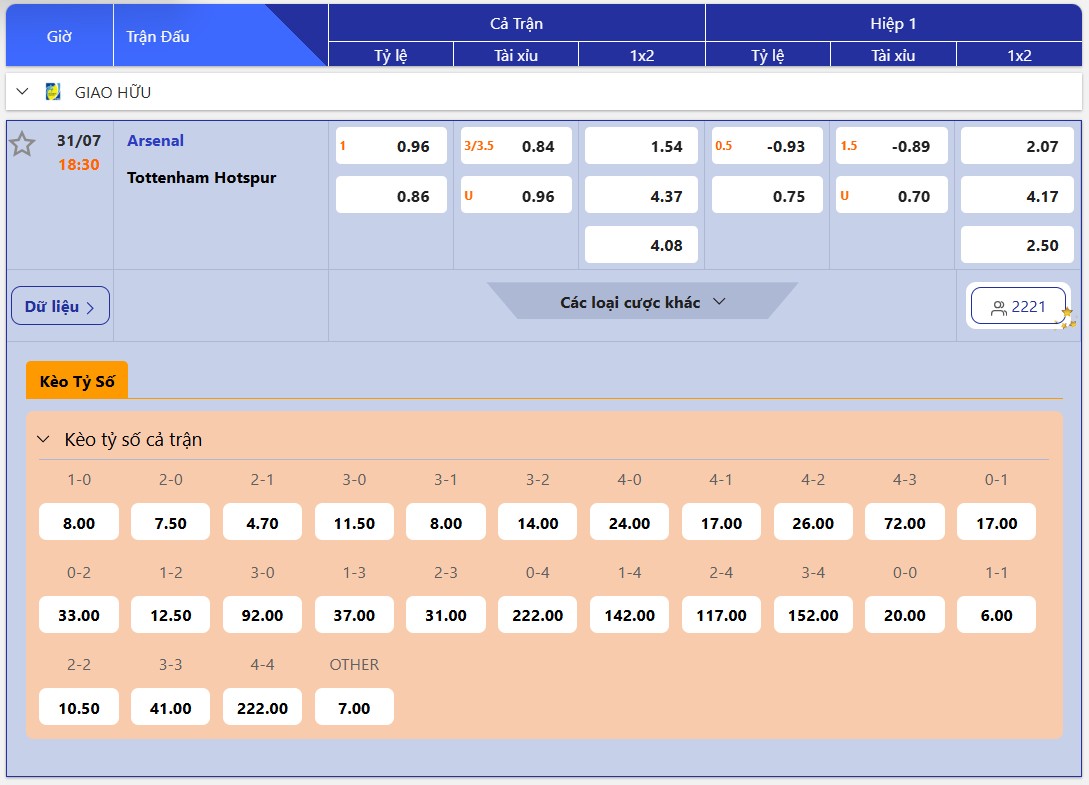Pick 4-4 score odds 222.00
Screen dimensions: 1089x785
tap(262, 708)
